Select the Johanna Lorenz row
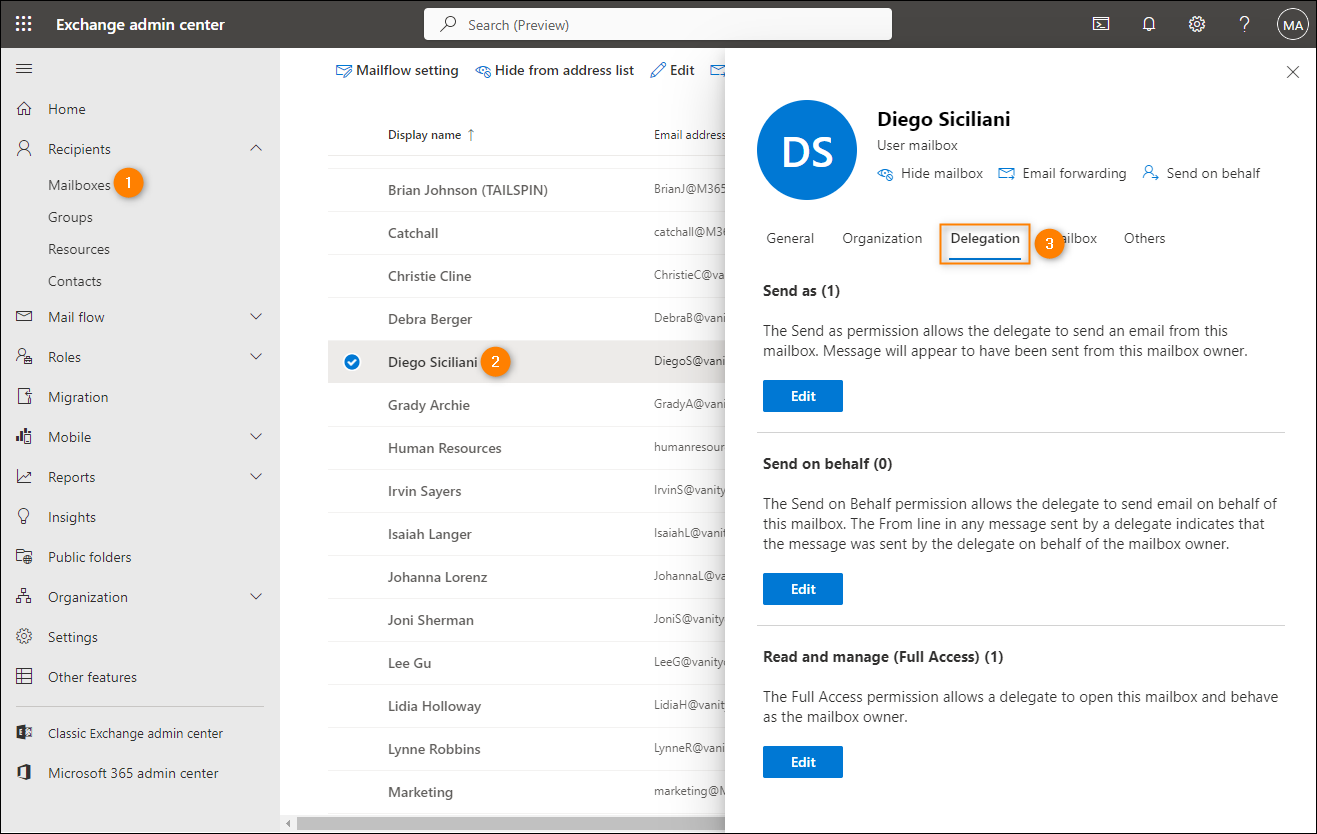Viewport: 1317px width, 834px height. pyautogui.click(x=526, y=577)
